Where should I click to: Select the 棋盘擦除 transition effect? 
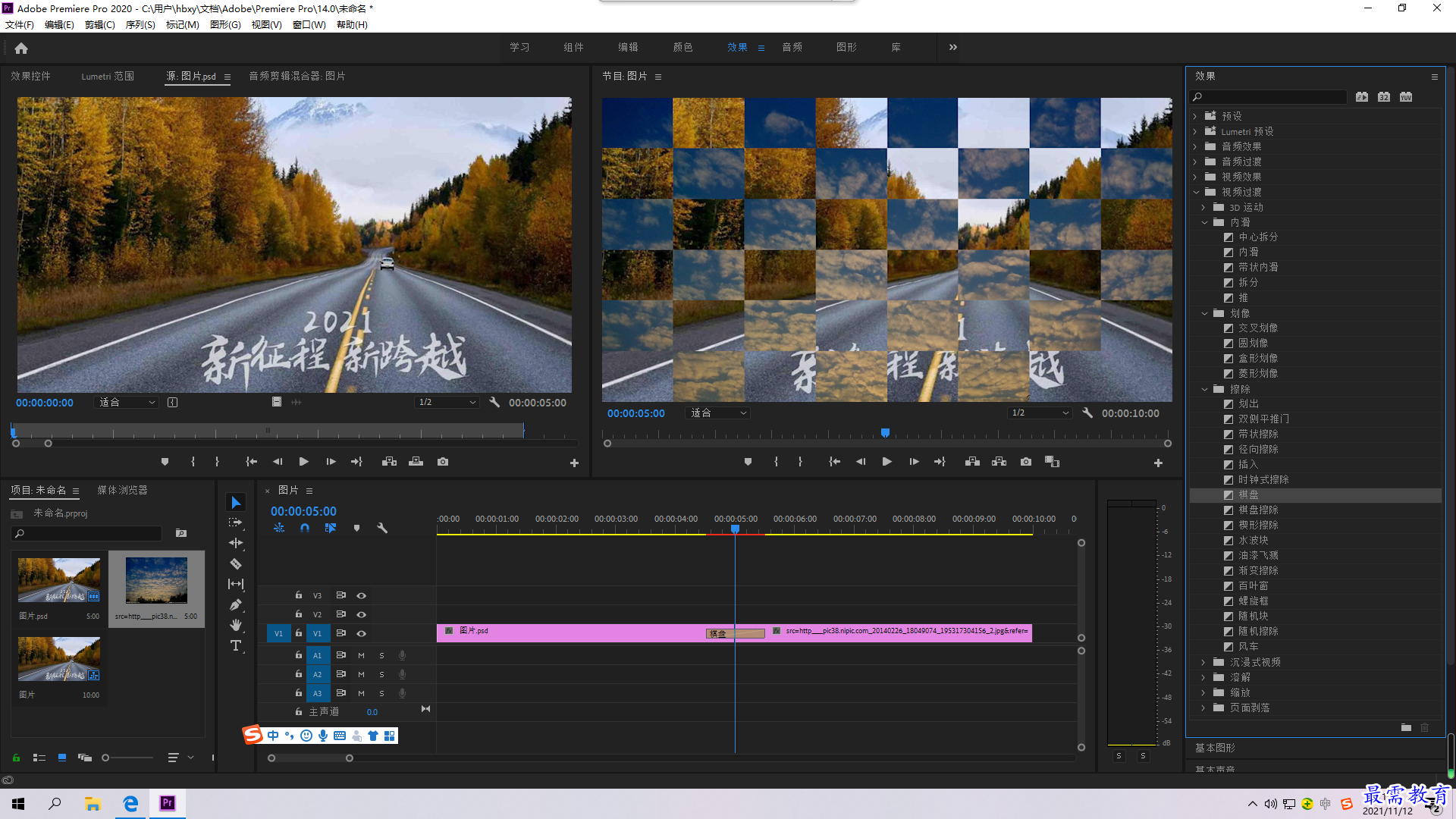tap(1258, 510)
